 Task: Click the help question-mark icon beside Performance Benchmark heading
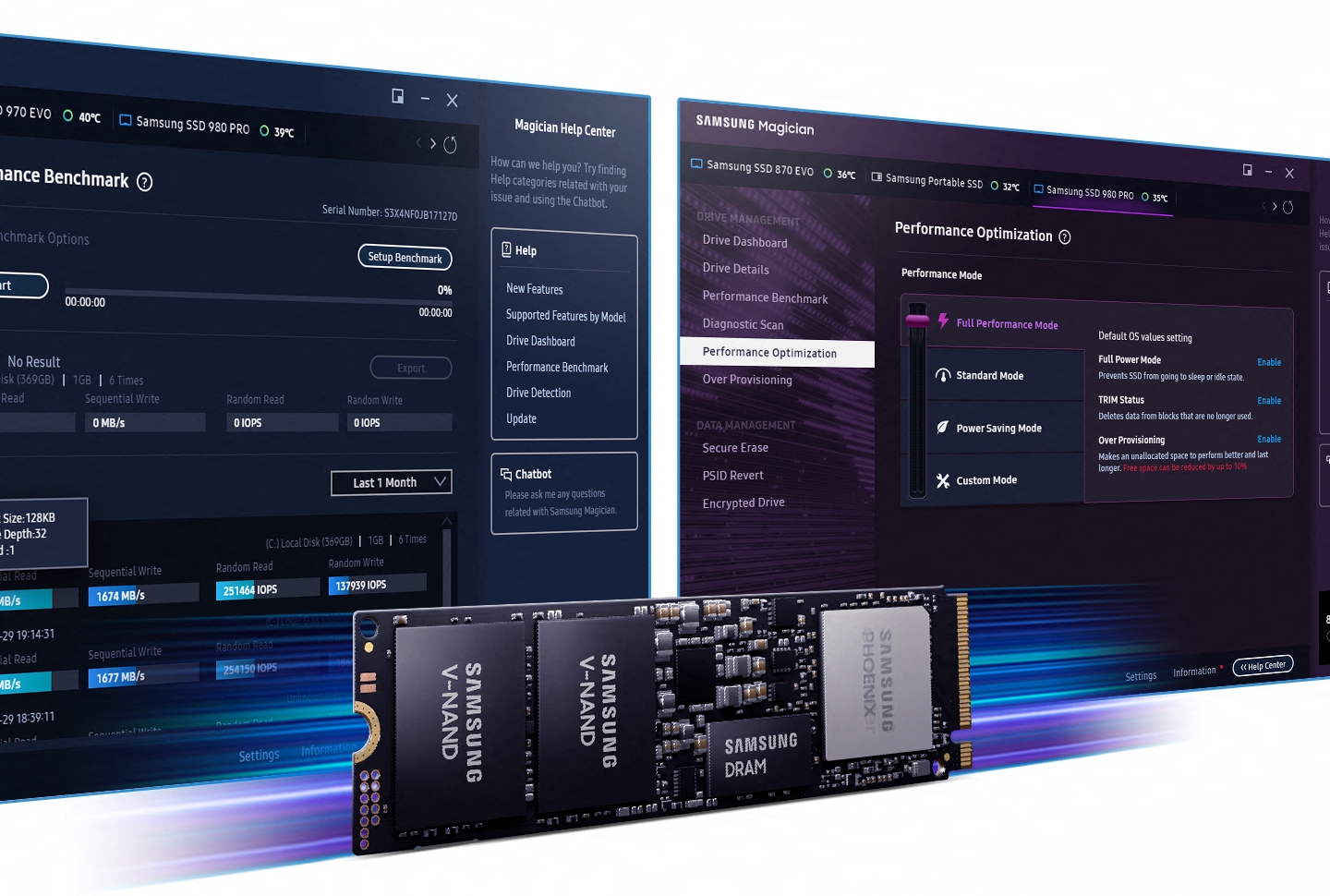(x=145, y=182)
